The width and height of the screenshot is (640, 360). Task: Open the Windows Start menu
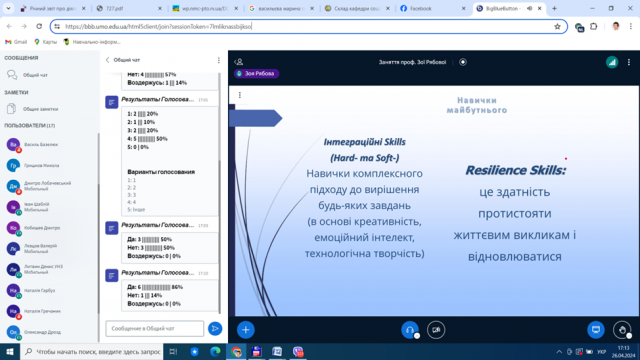coord(10,351)
